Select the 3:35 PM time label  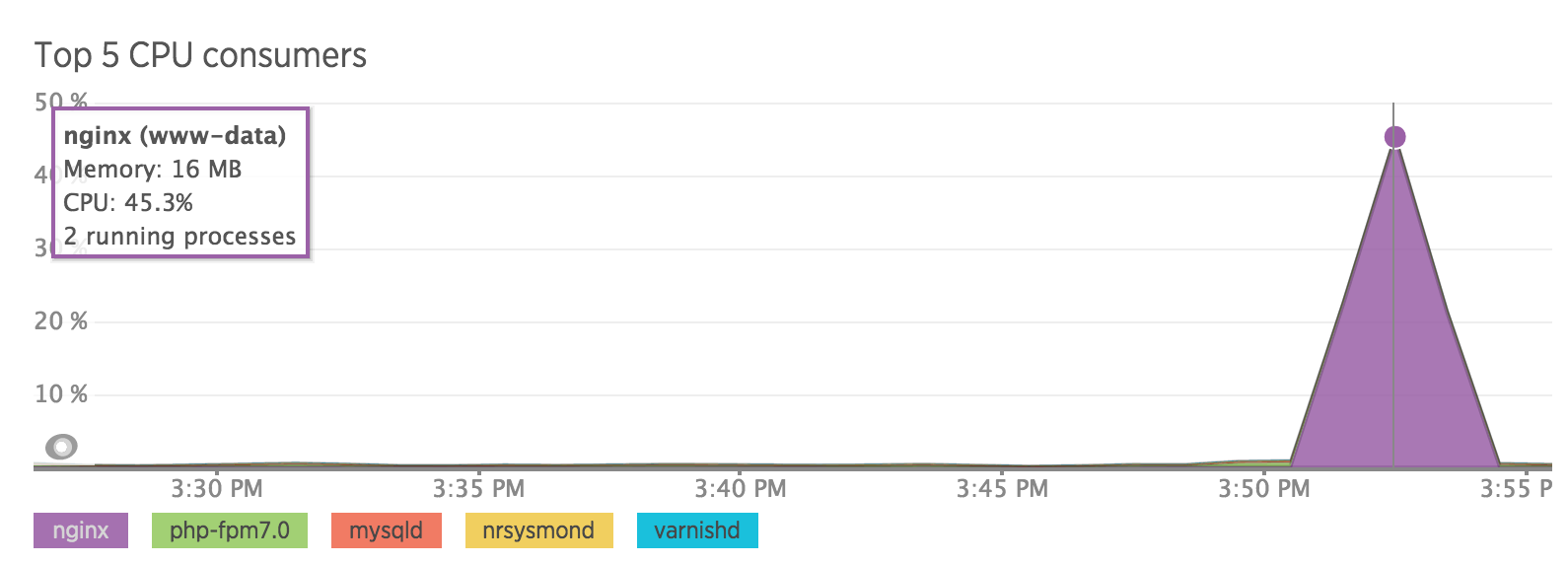pyautogui.click(x=478, y=489)
